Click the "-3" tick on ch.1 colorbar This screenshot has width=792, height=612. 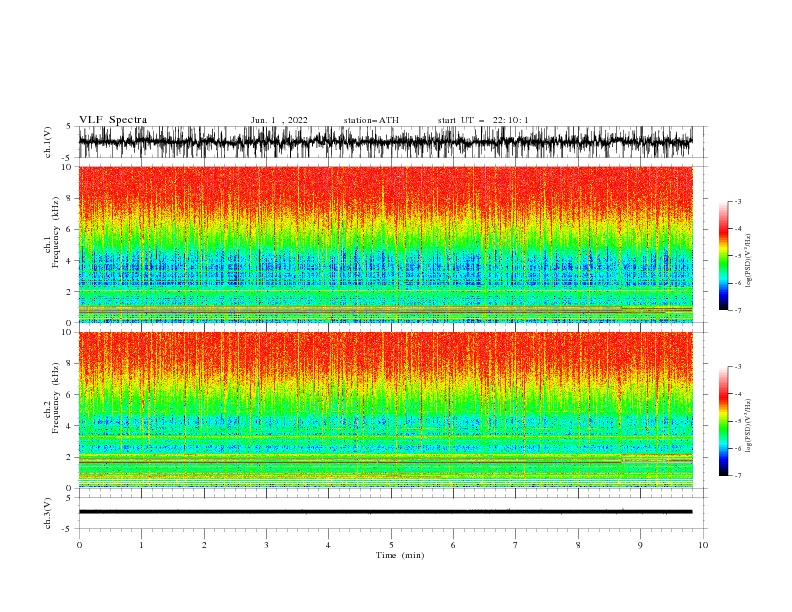(737, 201)
